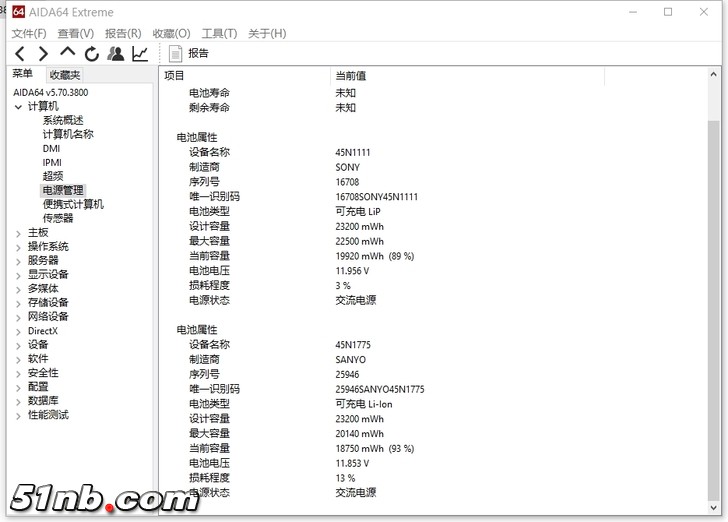Viewport: 728px width, 522px height.
Task: Click the up-level arrow toolbar icon
Action: pyautogui.click(x=68, y=52)
